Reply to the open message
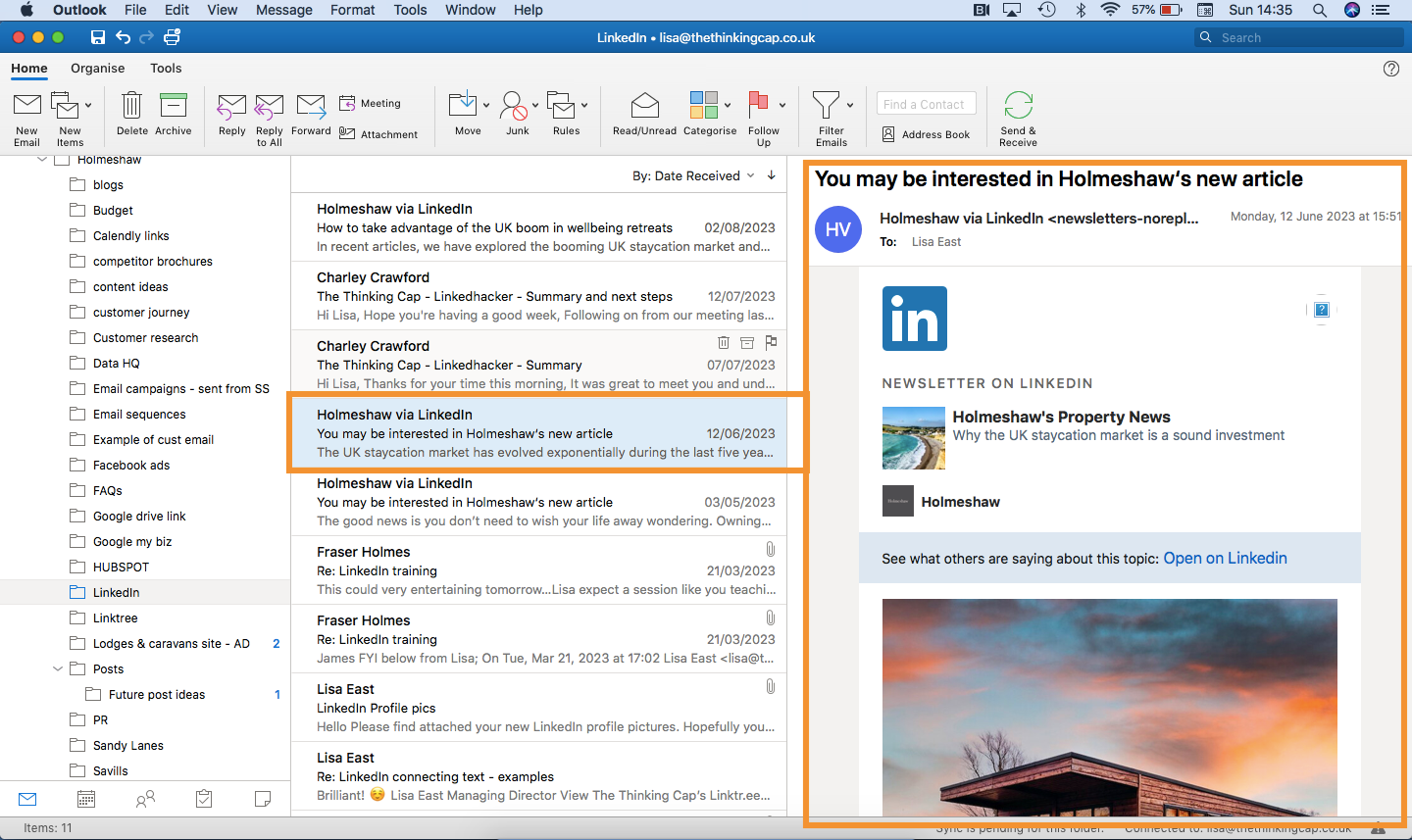Viewport: 1412px width, 840px height. pos(231,116)
